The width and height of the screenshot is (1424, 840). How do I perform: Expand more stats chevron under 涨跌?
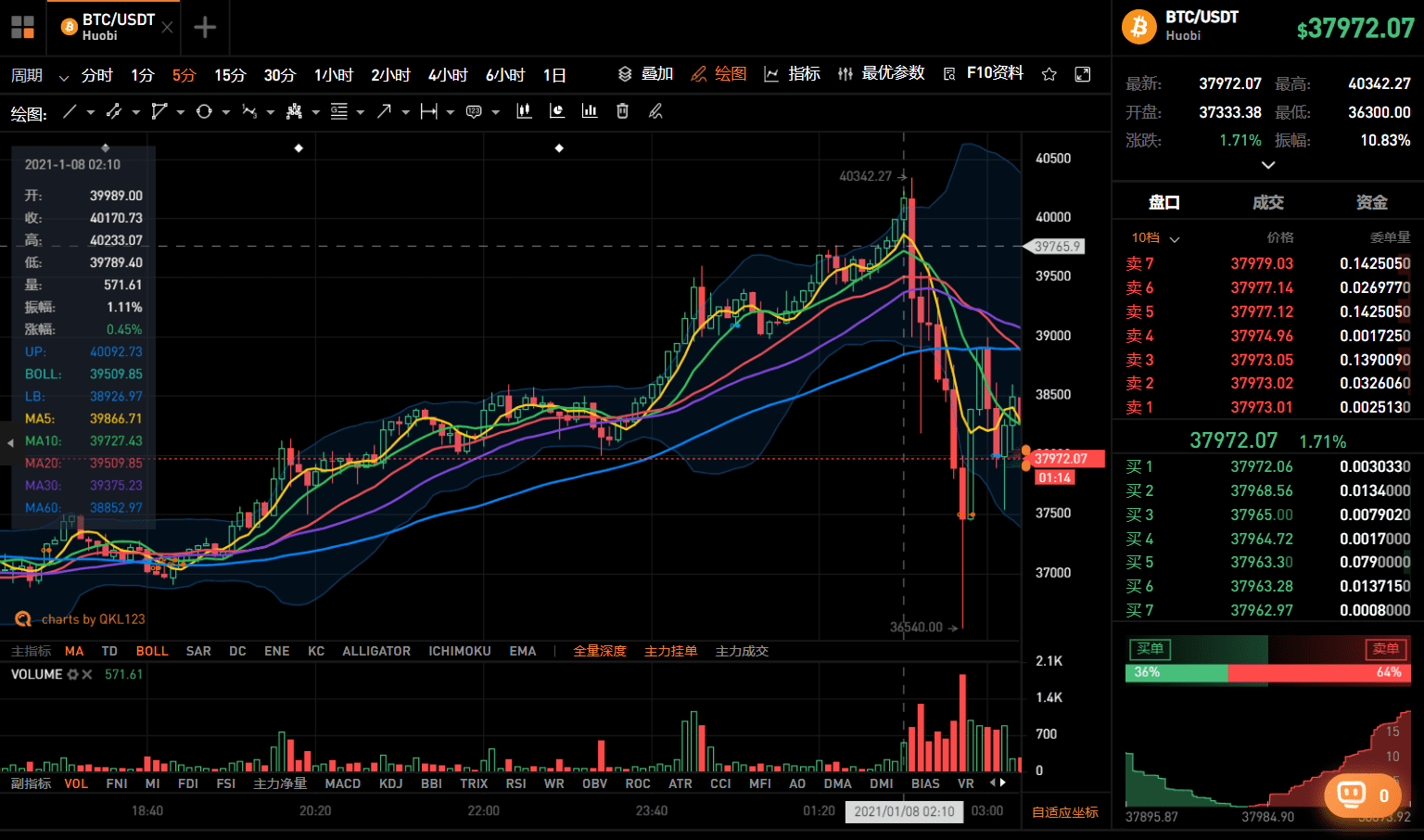click(1268, 165)
